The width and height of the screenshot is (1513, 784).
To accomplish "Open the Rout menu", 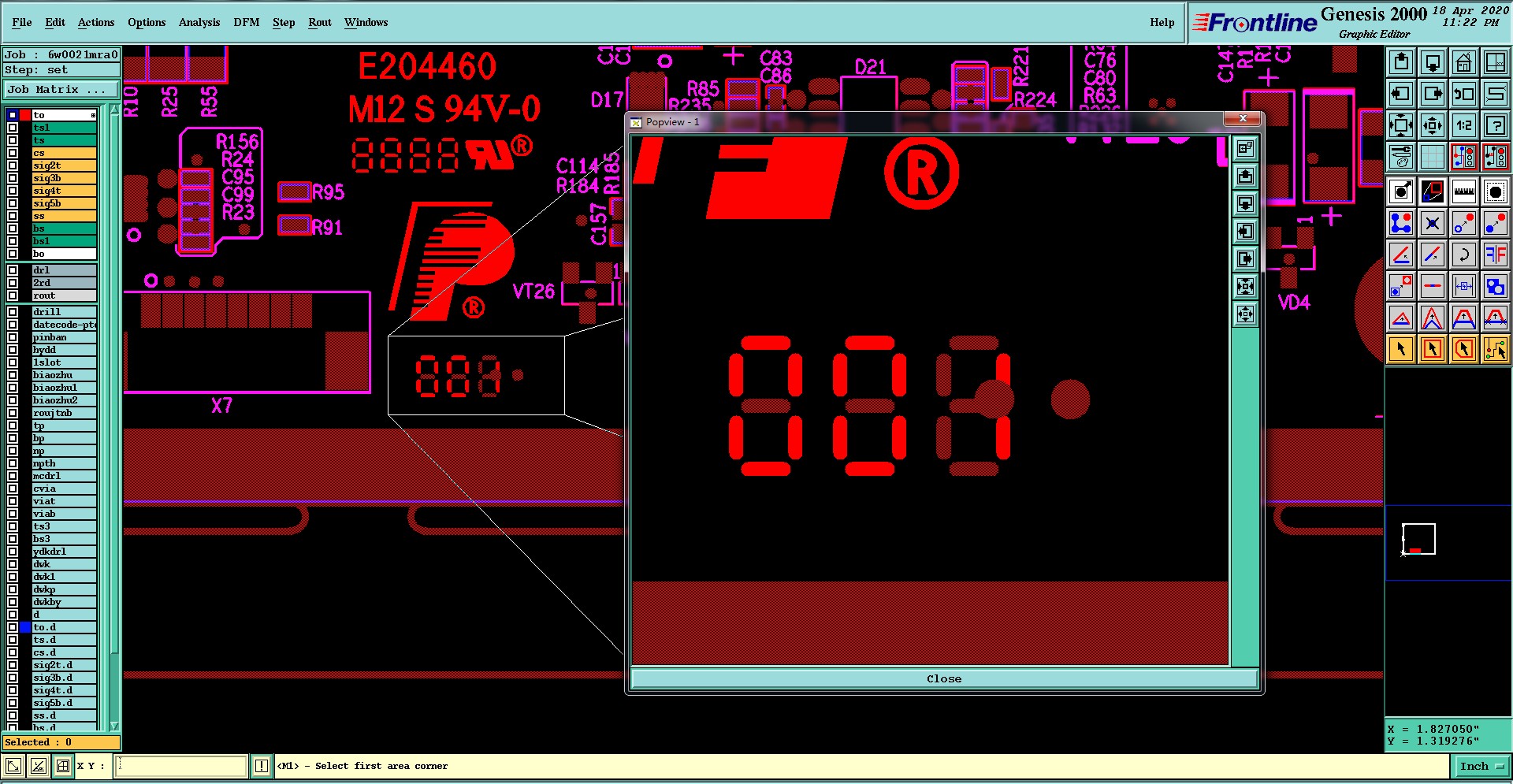I will tap(320, 22).
